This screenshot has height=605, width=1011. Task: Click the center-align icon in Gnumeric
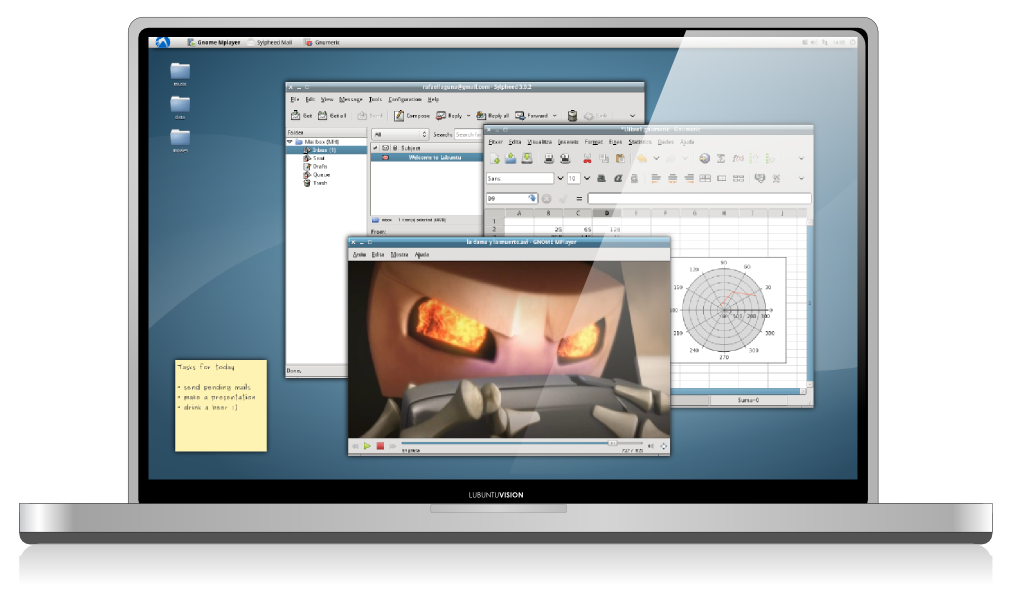coord(673,178)
